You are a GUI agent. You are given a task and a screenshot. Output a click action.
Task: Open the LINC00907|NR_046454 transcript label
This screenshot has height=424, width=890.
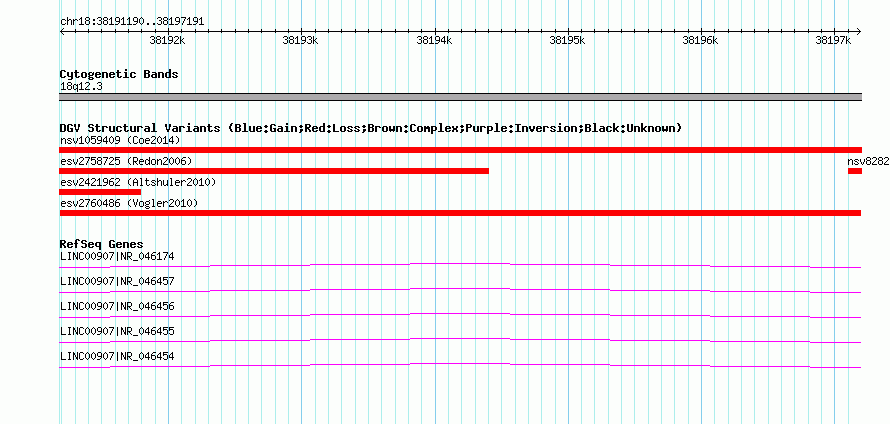117,356
